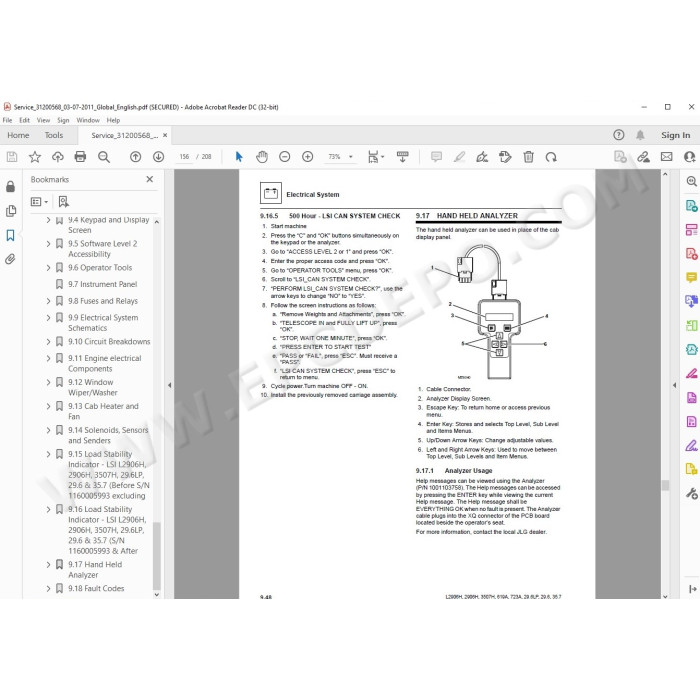Open 9.14 Solenoids, Sensors and Senders bookmark

[x=108, y=436]
